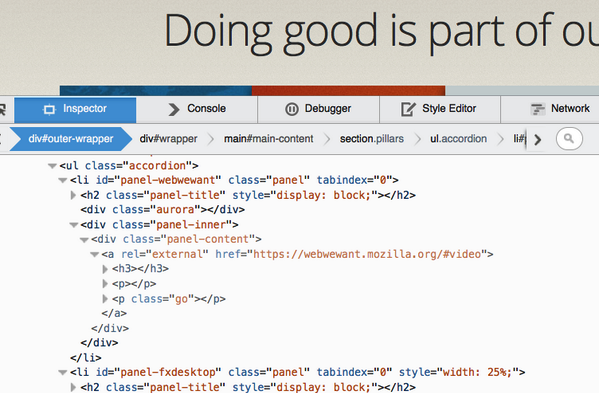Collapse the li panel-fxdesktop node
This screenshot has height=393, width=599.
coord(63,372)
